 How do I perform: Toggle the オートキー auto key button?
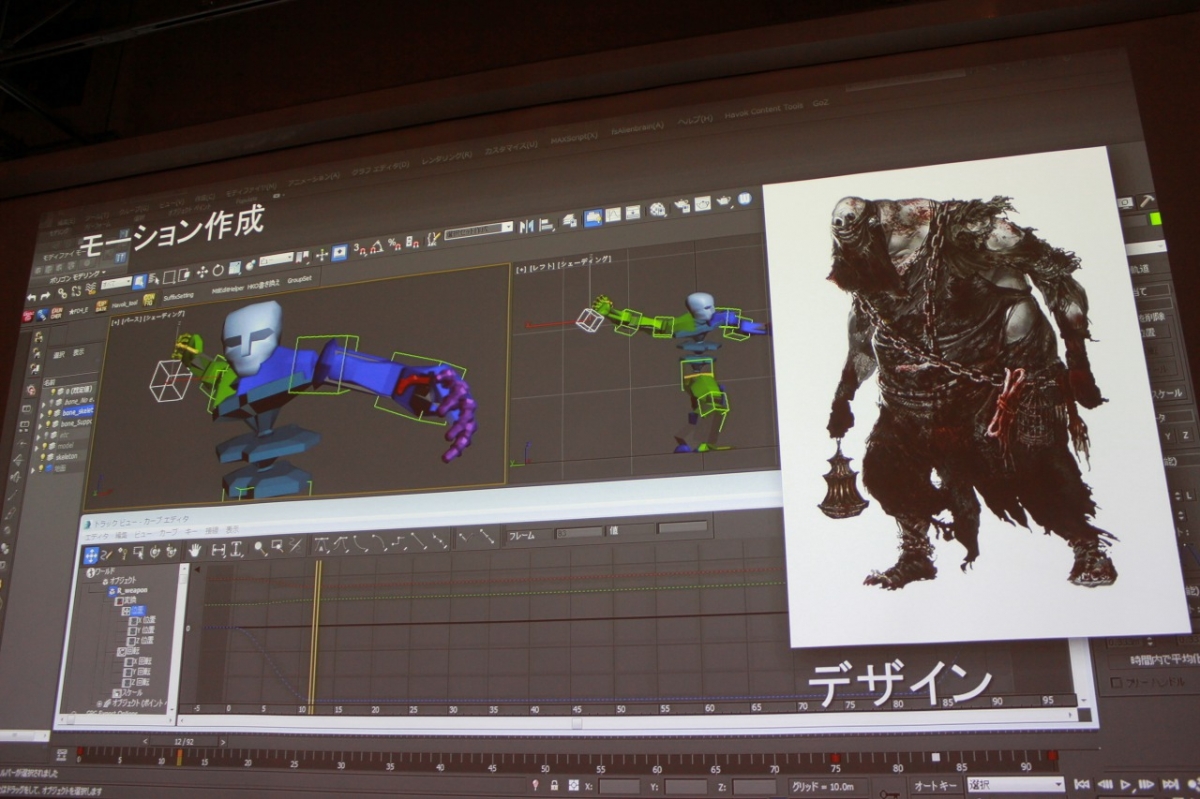tap(935, 786)
